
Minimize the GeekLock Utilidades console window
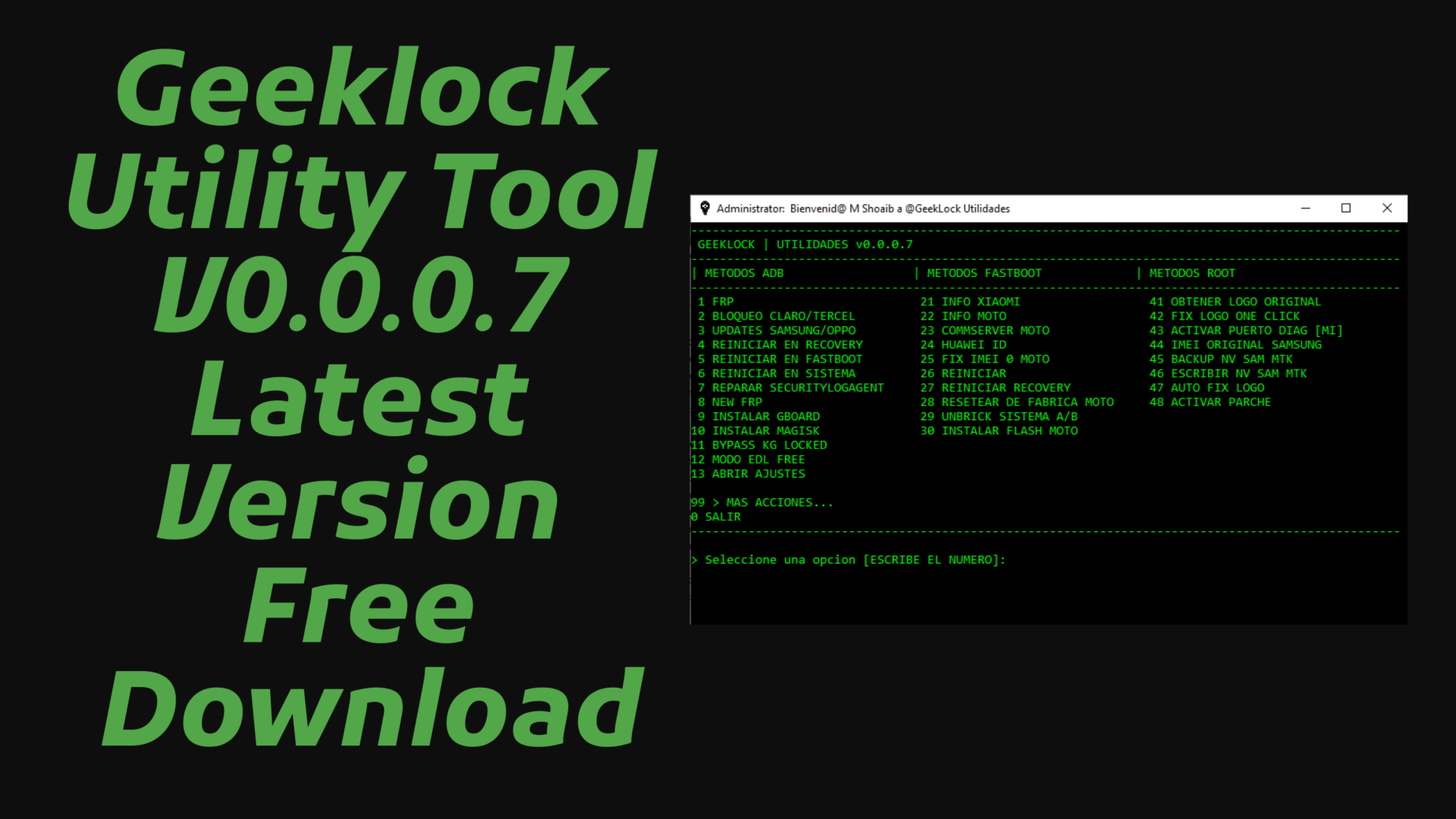point(1305,209)
